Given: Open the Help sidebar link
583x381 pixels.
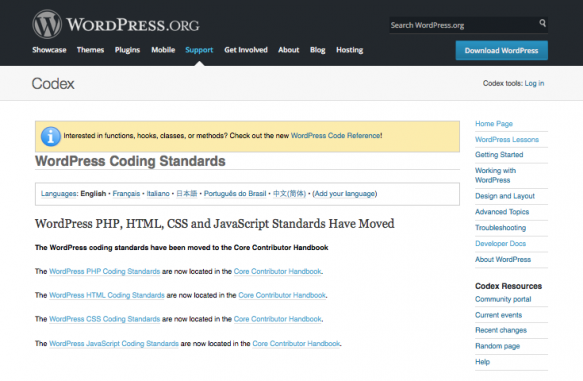Looking at the screenshot, I should pyautogui.click(x=482, y=362).
